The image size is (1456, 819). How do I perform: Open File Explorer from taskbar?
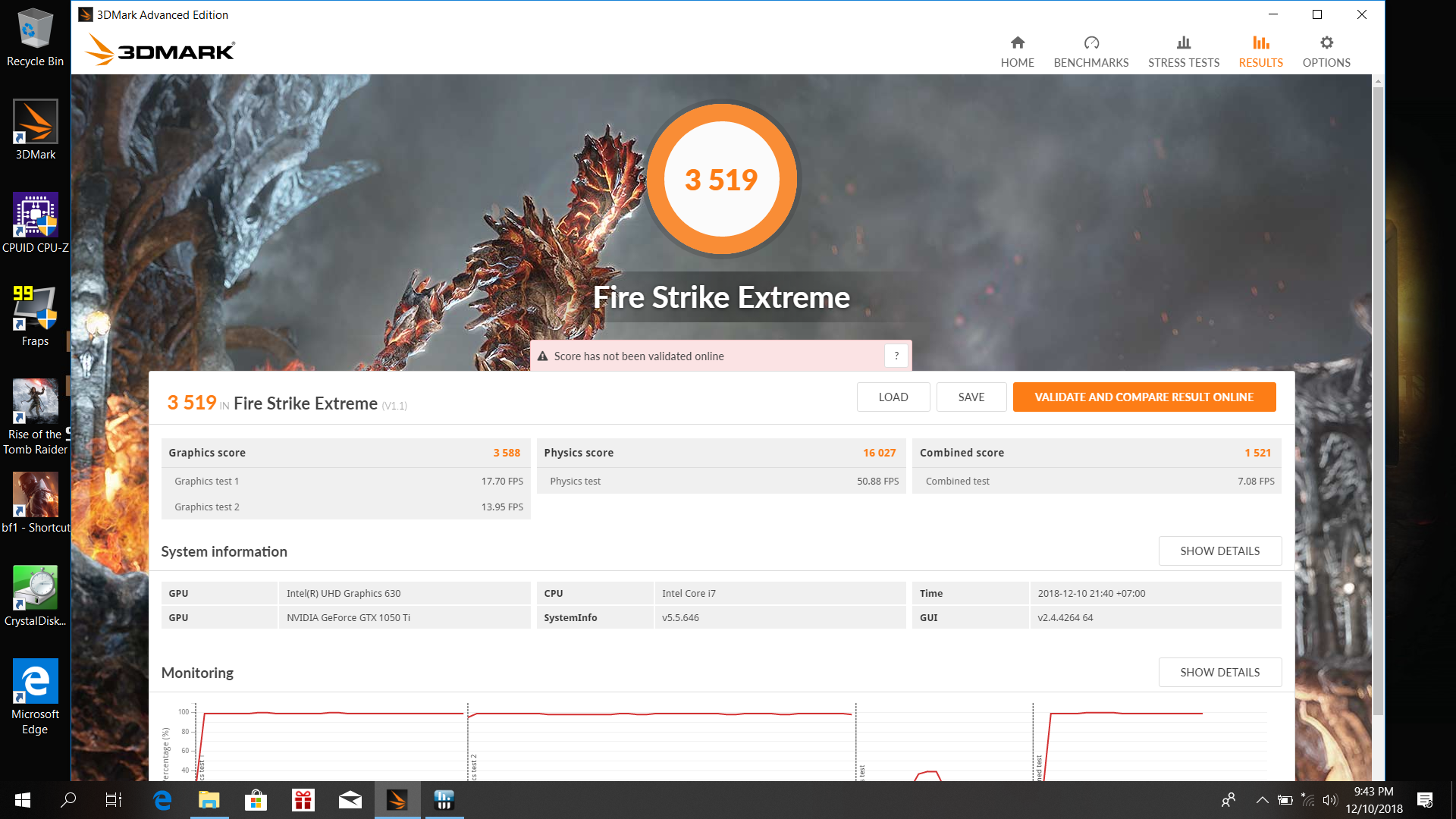point(209,800)
